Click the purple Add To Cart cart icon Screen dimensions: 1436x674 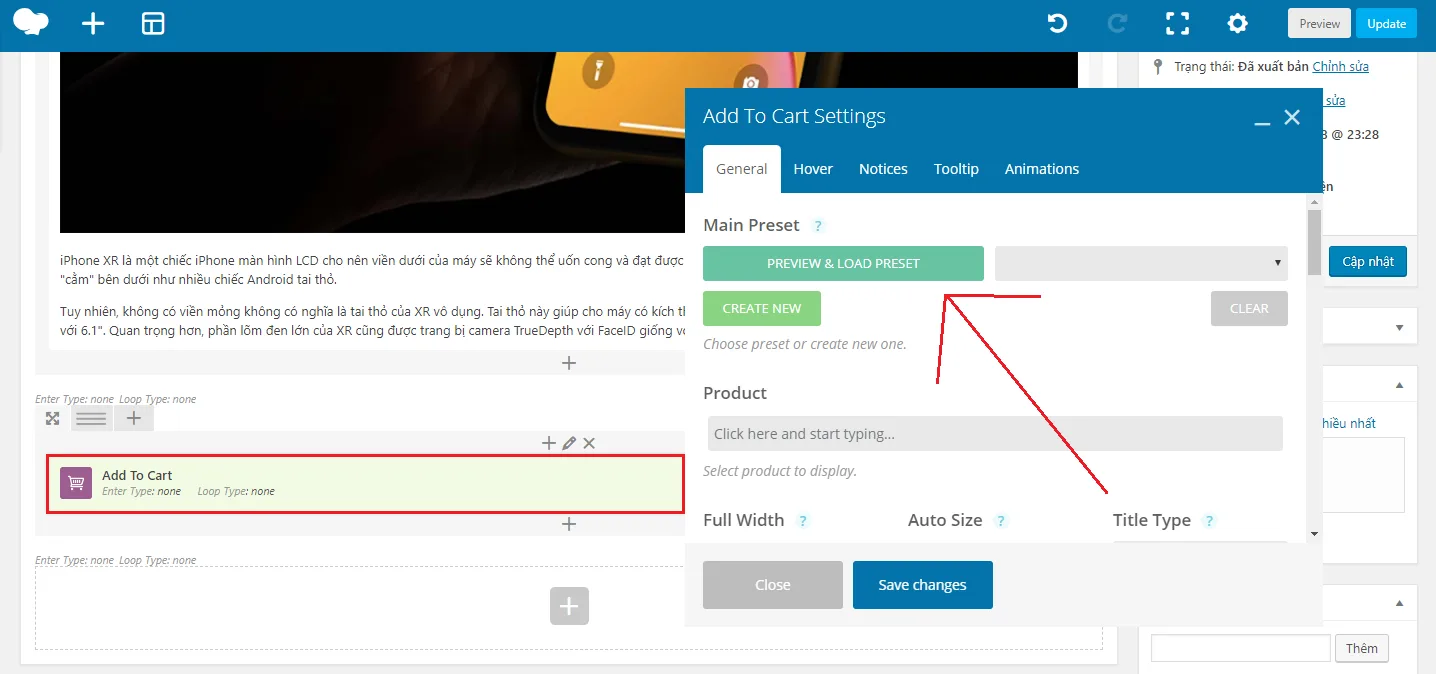coord(76,483)
